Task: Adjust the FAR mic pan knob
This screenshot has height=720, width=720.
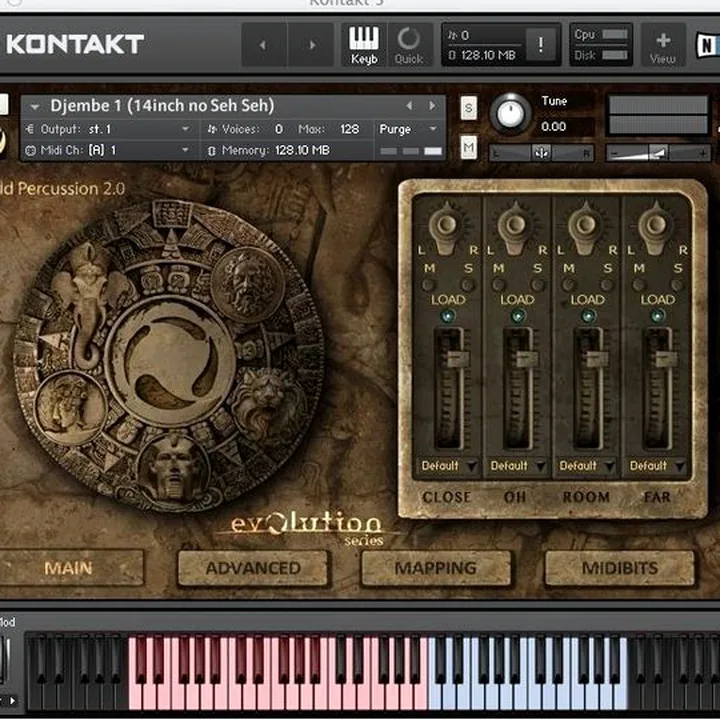Action: (x=656, y=226)
